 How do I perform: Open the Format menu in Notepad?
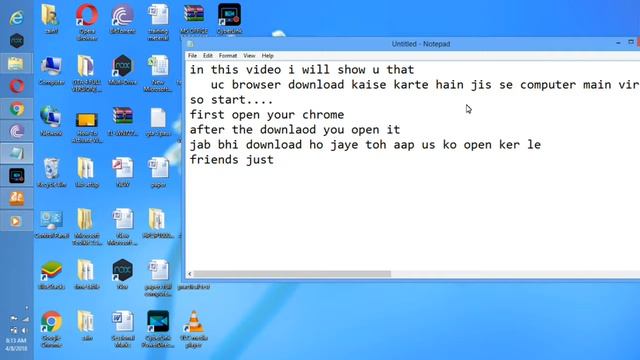pos(228,56)
